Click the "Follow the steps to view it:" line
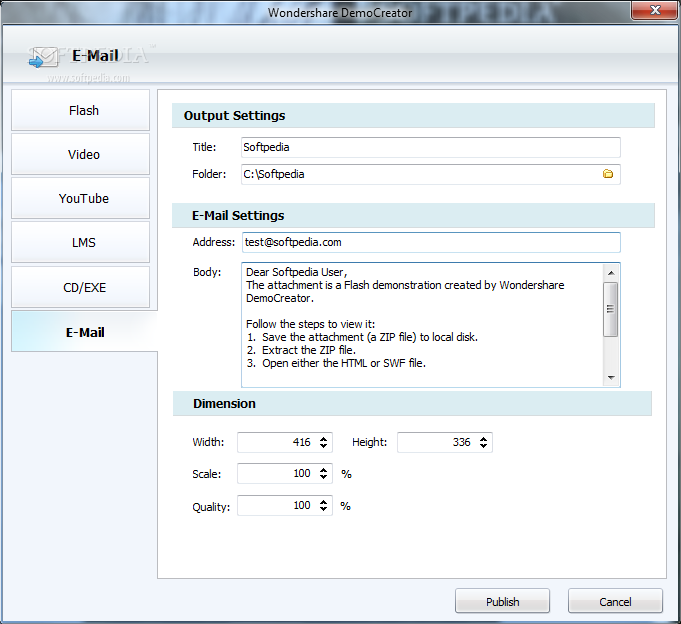Image resolution: width=681 pixels, height=624 pixels. pyautogui.click(x=311, y=324)
